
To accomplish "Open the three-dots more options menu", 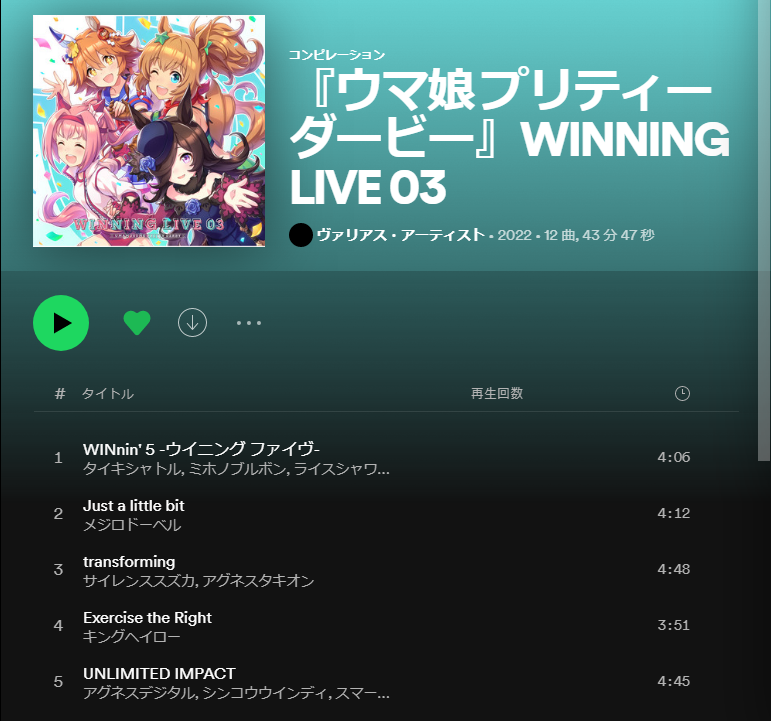I will (x=249, y=323).
